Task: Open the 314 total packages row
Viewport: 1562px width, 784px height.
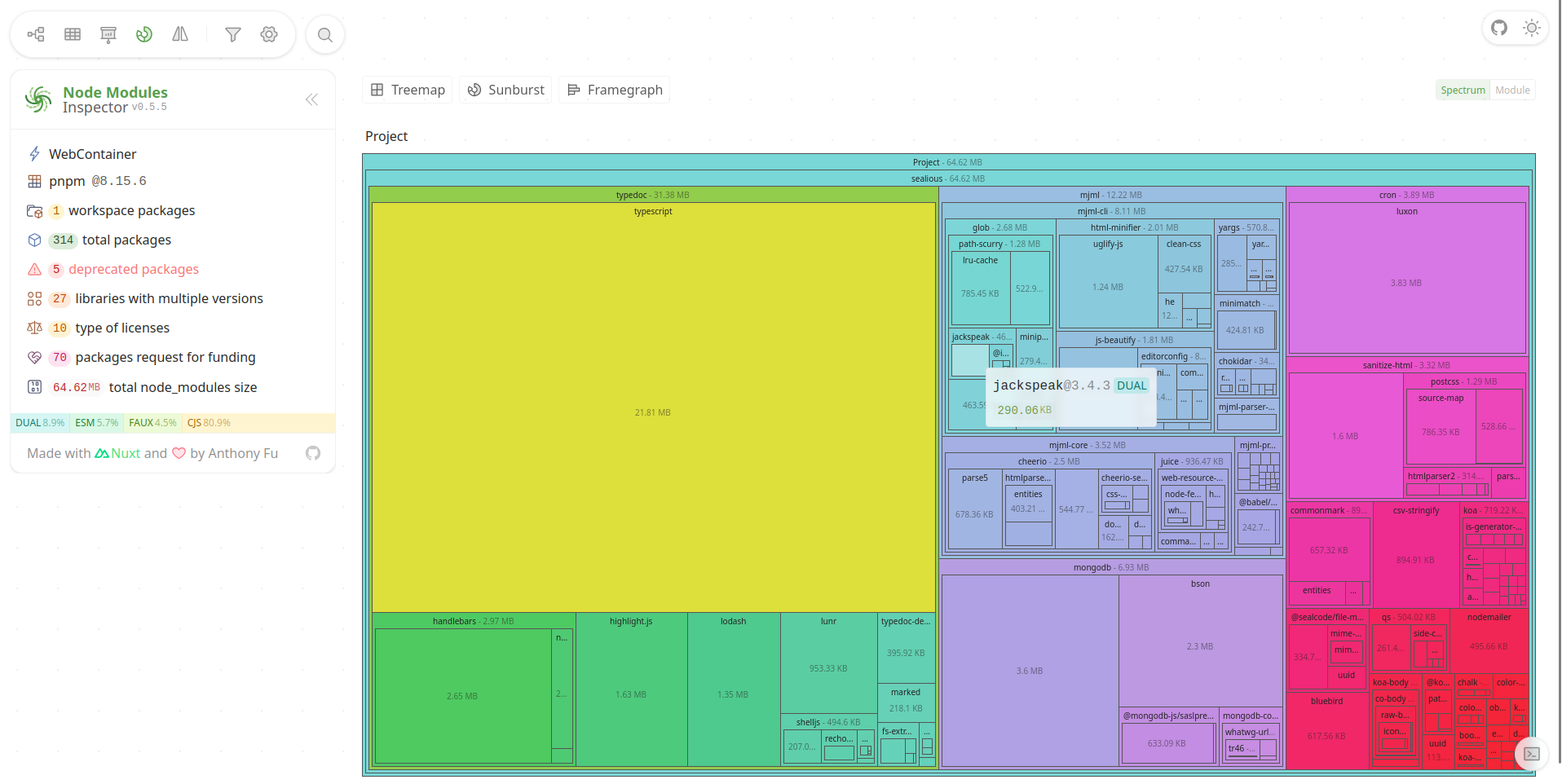Action: pyautogui.click(x=173, y=240)
